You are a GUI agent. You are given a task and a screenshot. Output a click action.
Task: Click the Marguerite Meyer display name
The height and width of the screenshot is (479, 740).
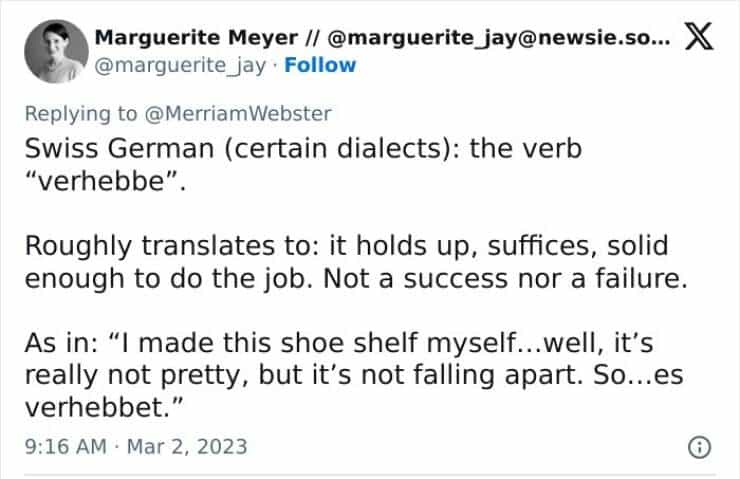coord(196,38)
